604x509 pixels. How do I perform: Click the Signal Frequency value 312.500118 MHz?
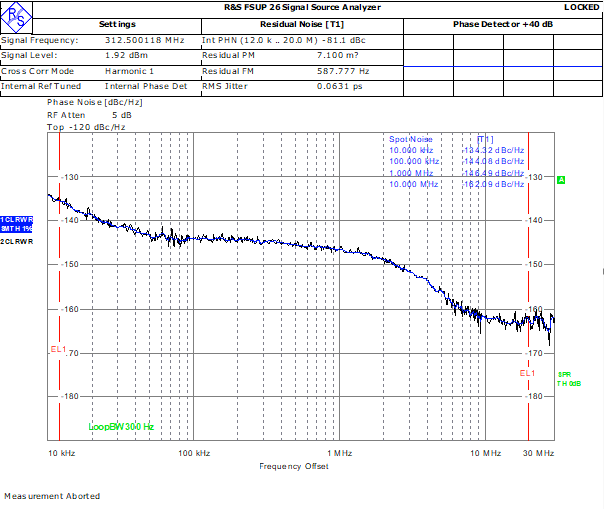[145, 40]
